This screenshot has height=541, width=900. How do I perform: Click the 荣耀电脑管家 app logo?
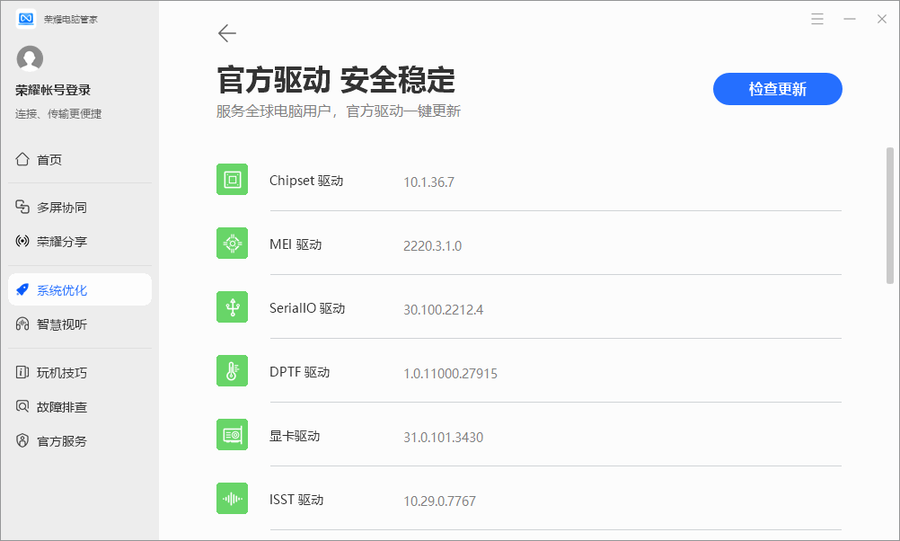(26, 18)
